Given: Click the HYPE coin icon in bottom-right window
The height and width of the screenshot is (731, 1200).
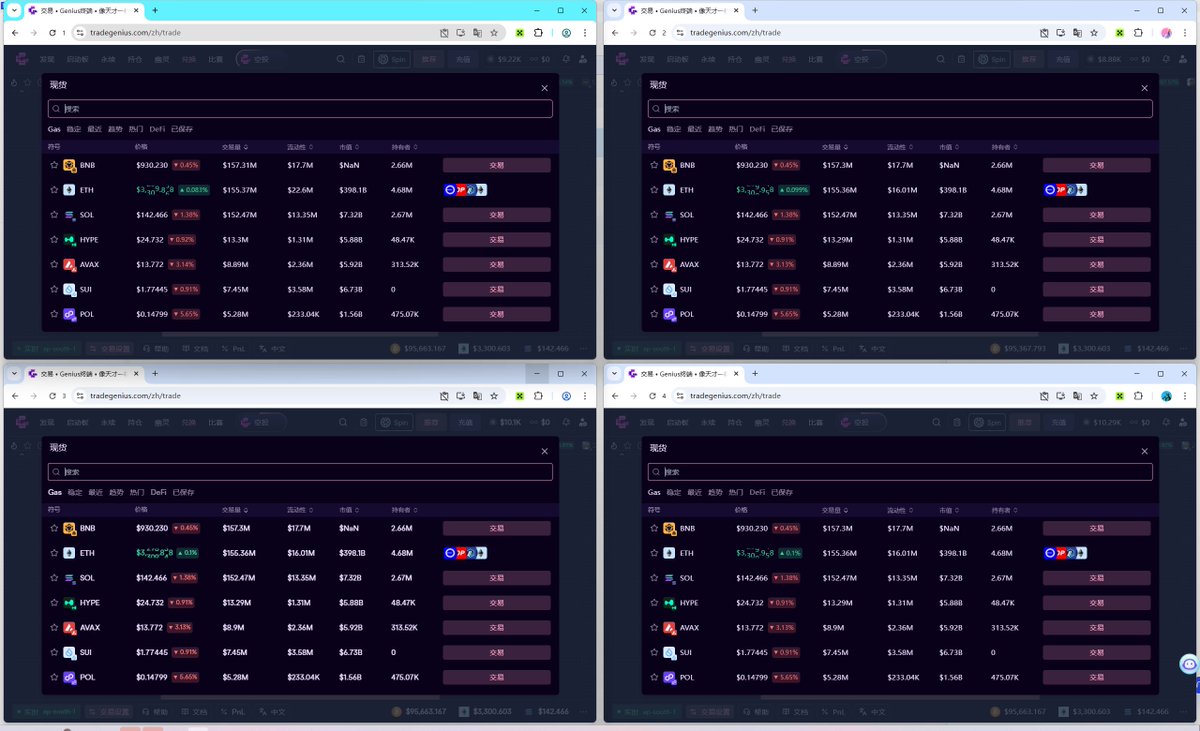Looking at the screenshot, I should pos(669,603).
